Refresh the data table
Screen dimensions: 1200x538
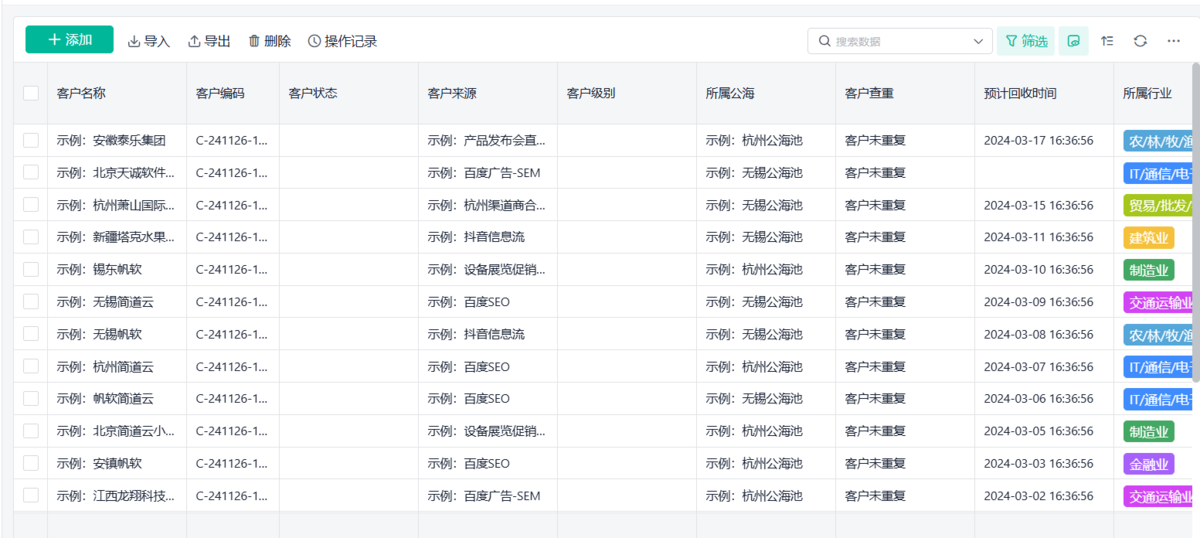(x=1140, y=41)
